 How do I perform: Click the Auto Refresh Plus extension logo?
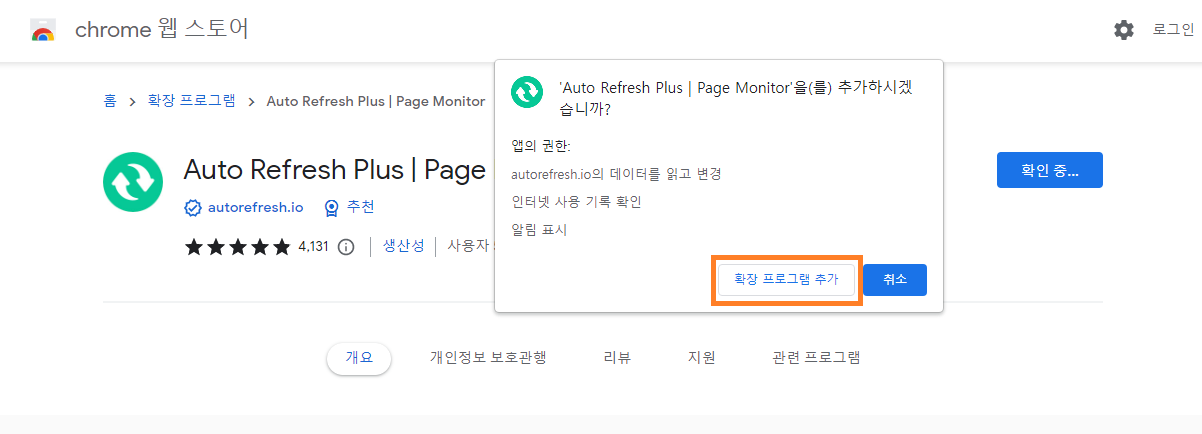coord(133,182)
